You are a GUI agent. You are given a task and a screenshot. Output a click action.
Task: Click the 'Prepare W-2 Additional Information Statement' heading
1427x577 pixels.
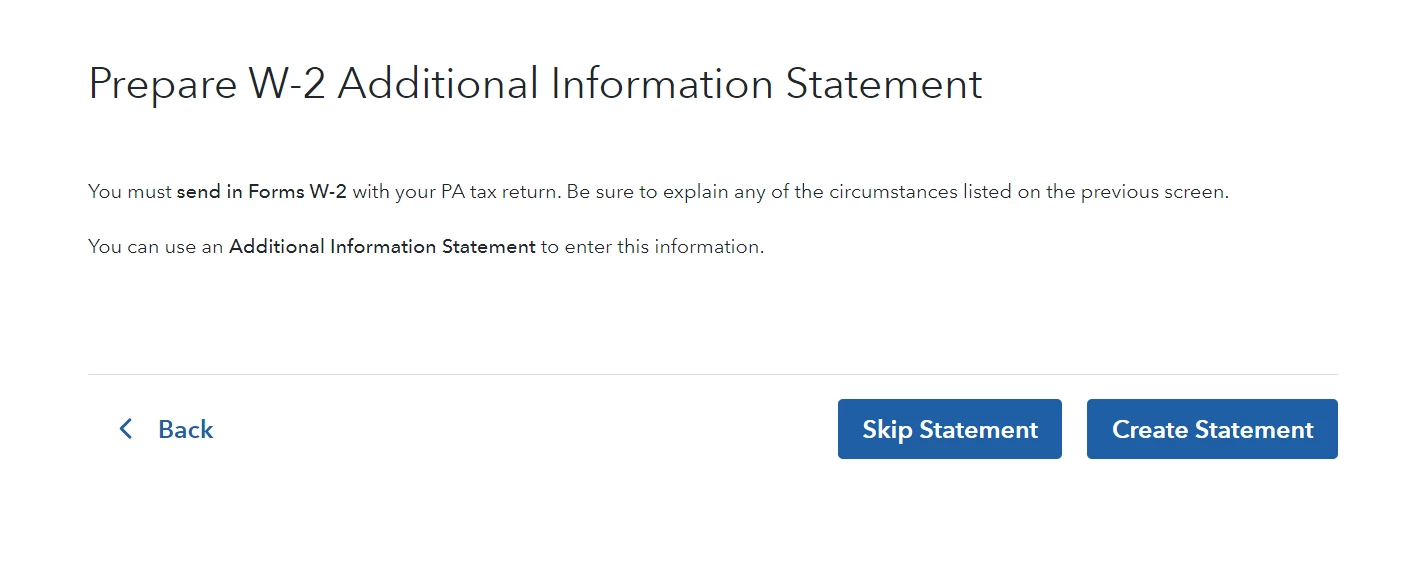click(x=535, y=84)
